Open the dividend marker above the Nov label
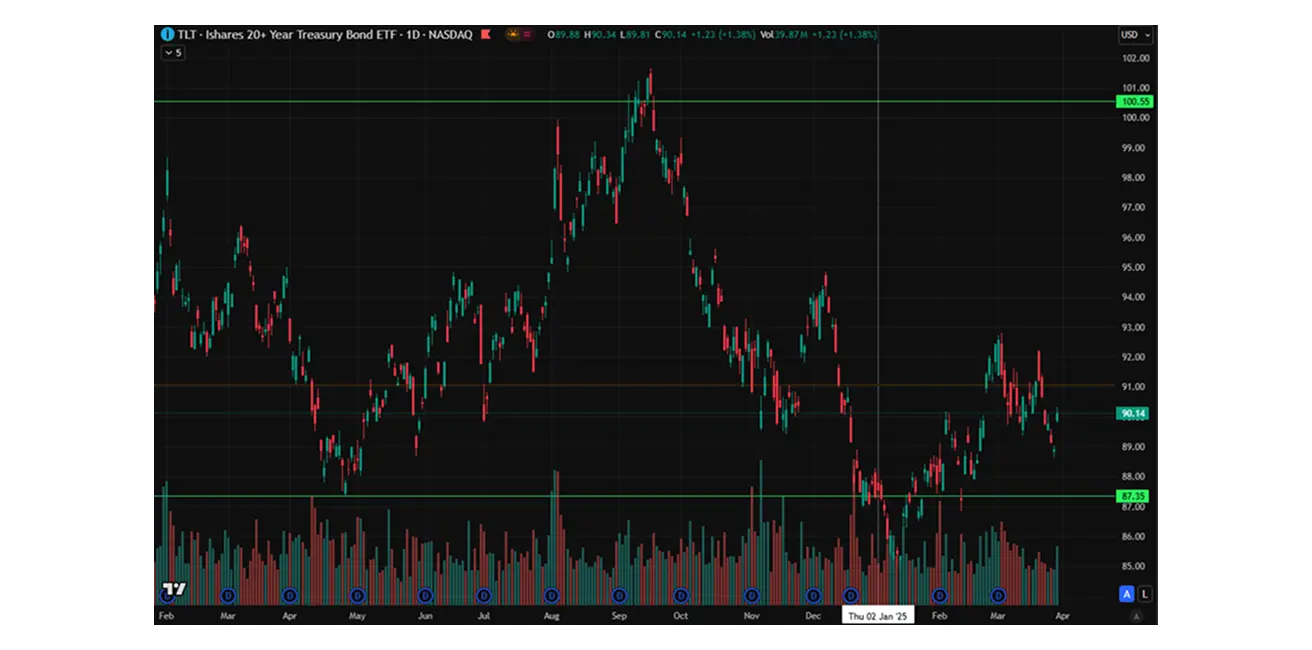 point(752,595)
